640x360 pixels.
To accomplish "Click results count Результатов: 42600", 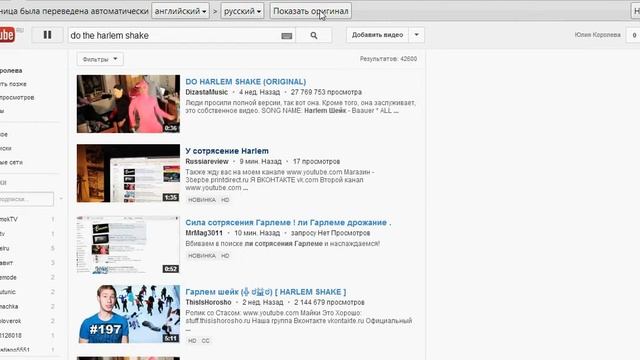I will pyautogui.click(x=388, y=59).
